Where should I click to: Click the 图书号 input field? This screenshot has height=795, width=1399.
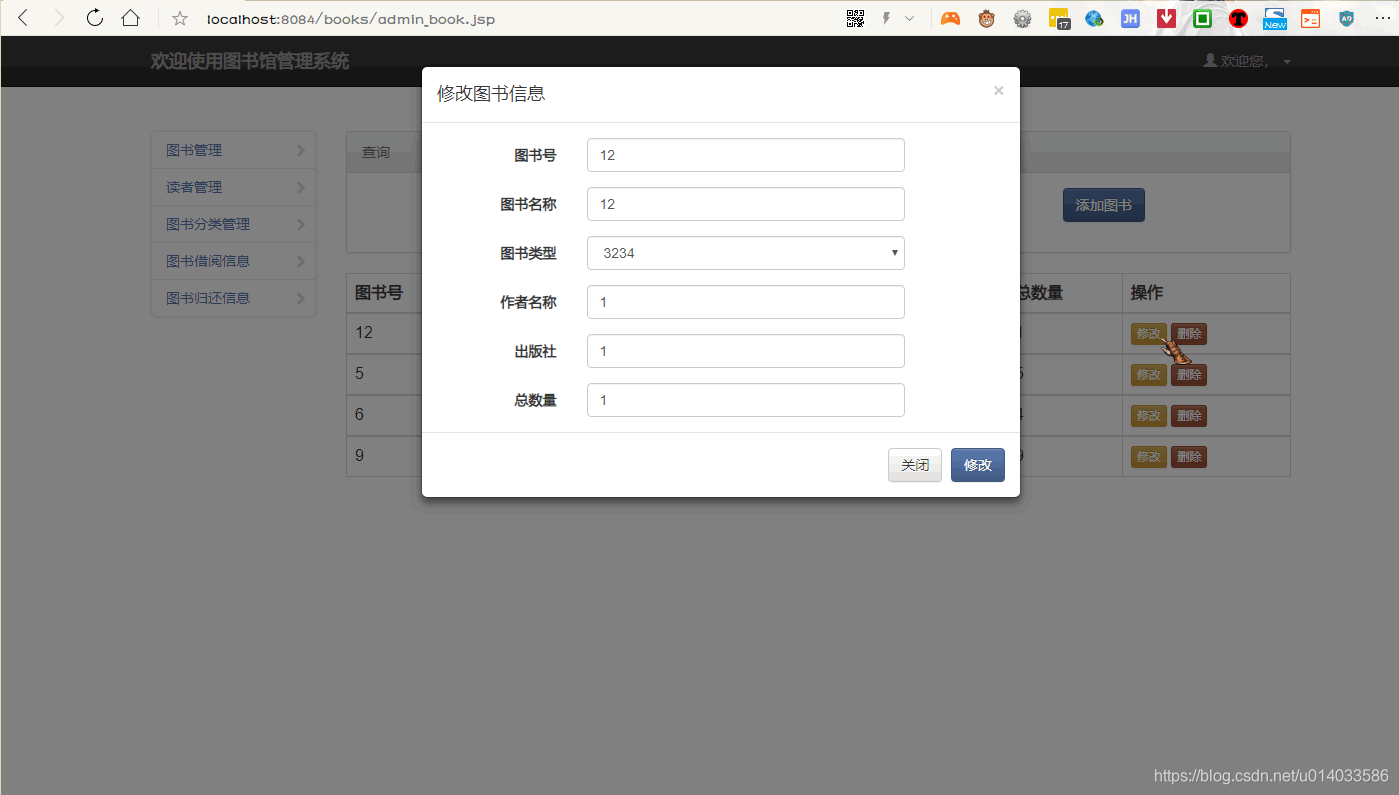point(746,155)
